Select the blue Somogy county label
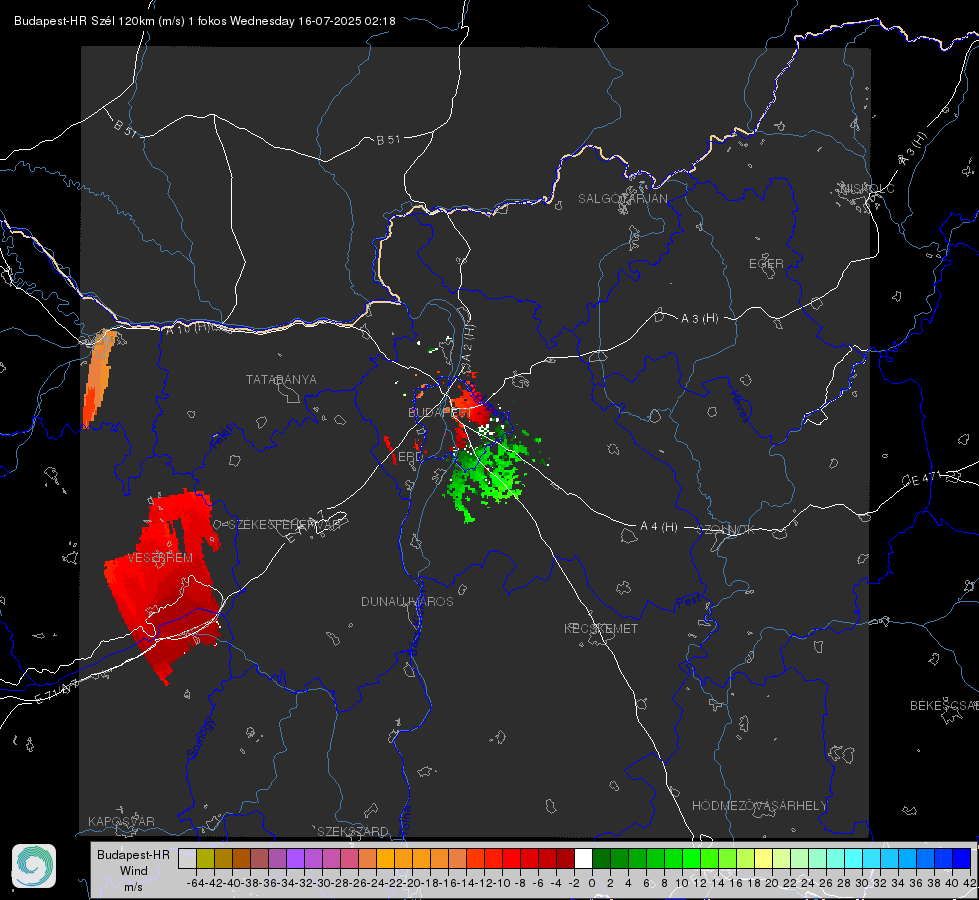Viewport: 979px width, 900px height. point(200,738)
